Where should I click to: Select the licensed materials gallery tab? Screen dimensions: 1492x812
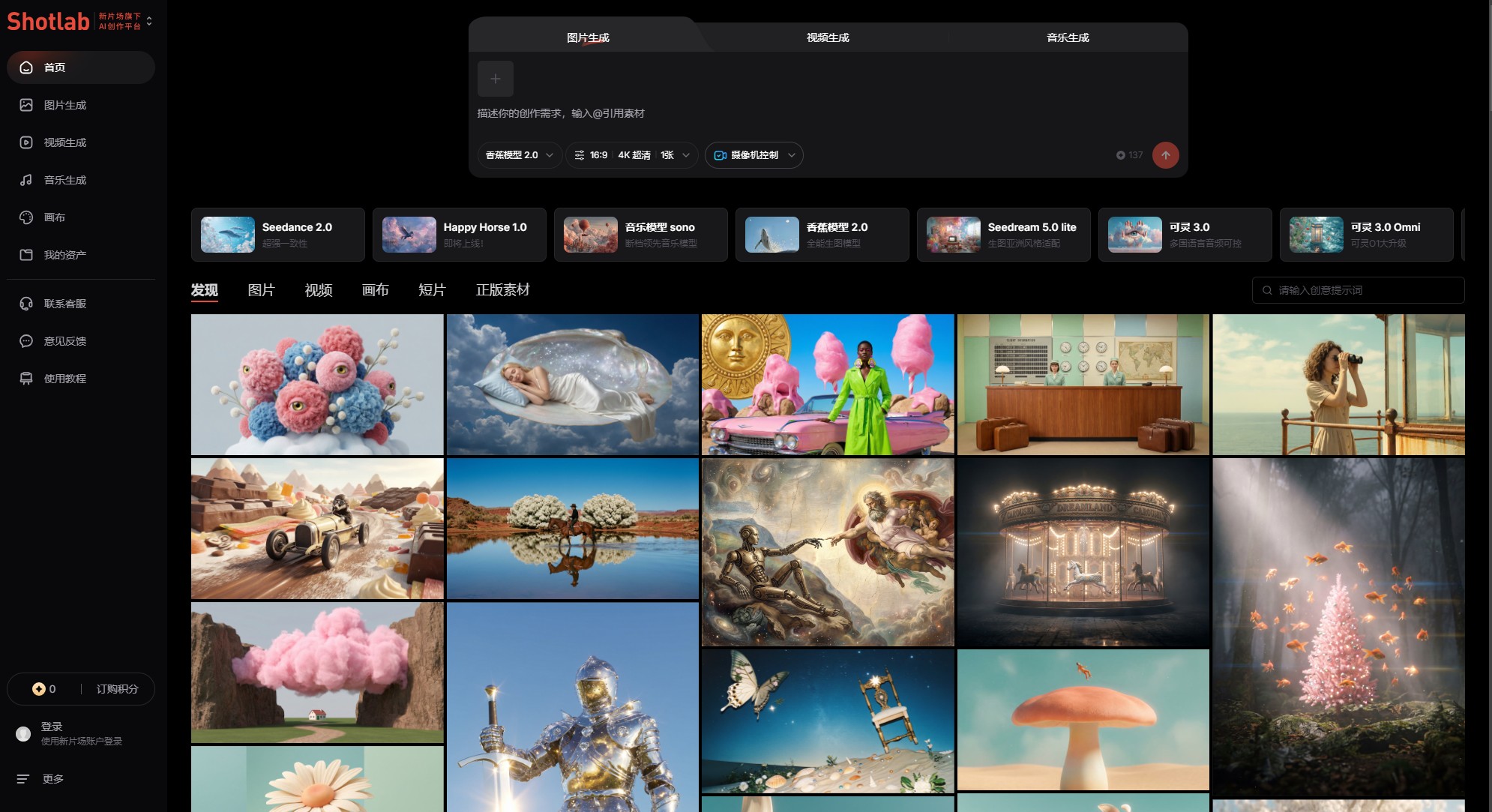point(502,290)
